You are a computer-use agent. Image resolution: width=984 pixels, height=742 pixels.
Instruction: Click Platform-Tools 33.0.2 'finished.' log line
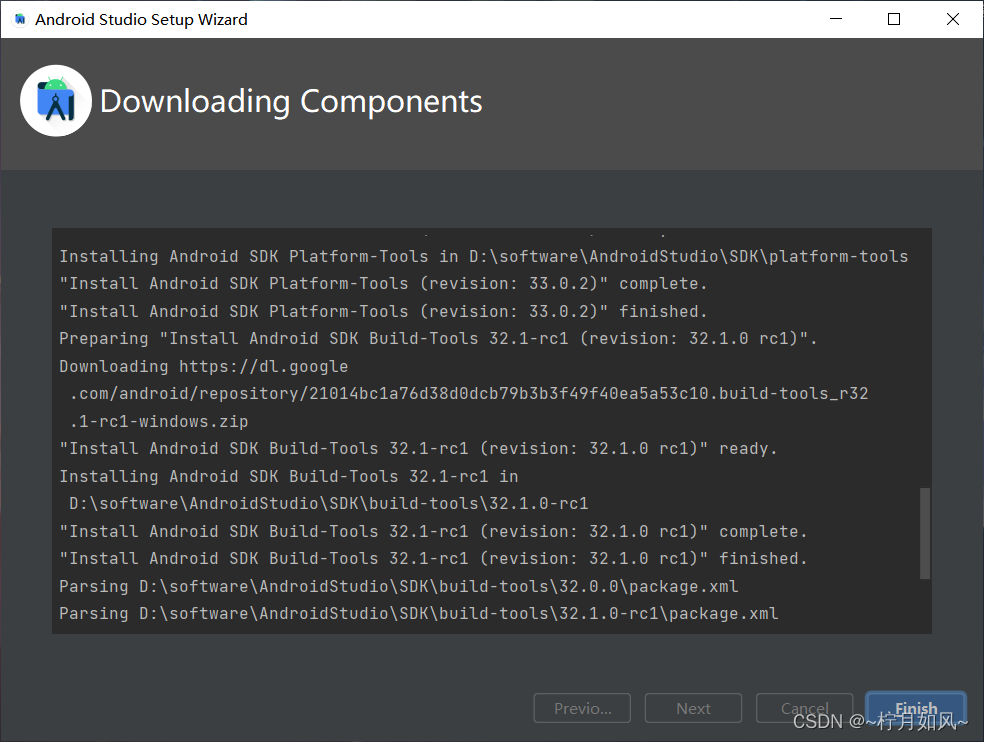click(383, 311)
